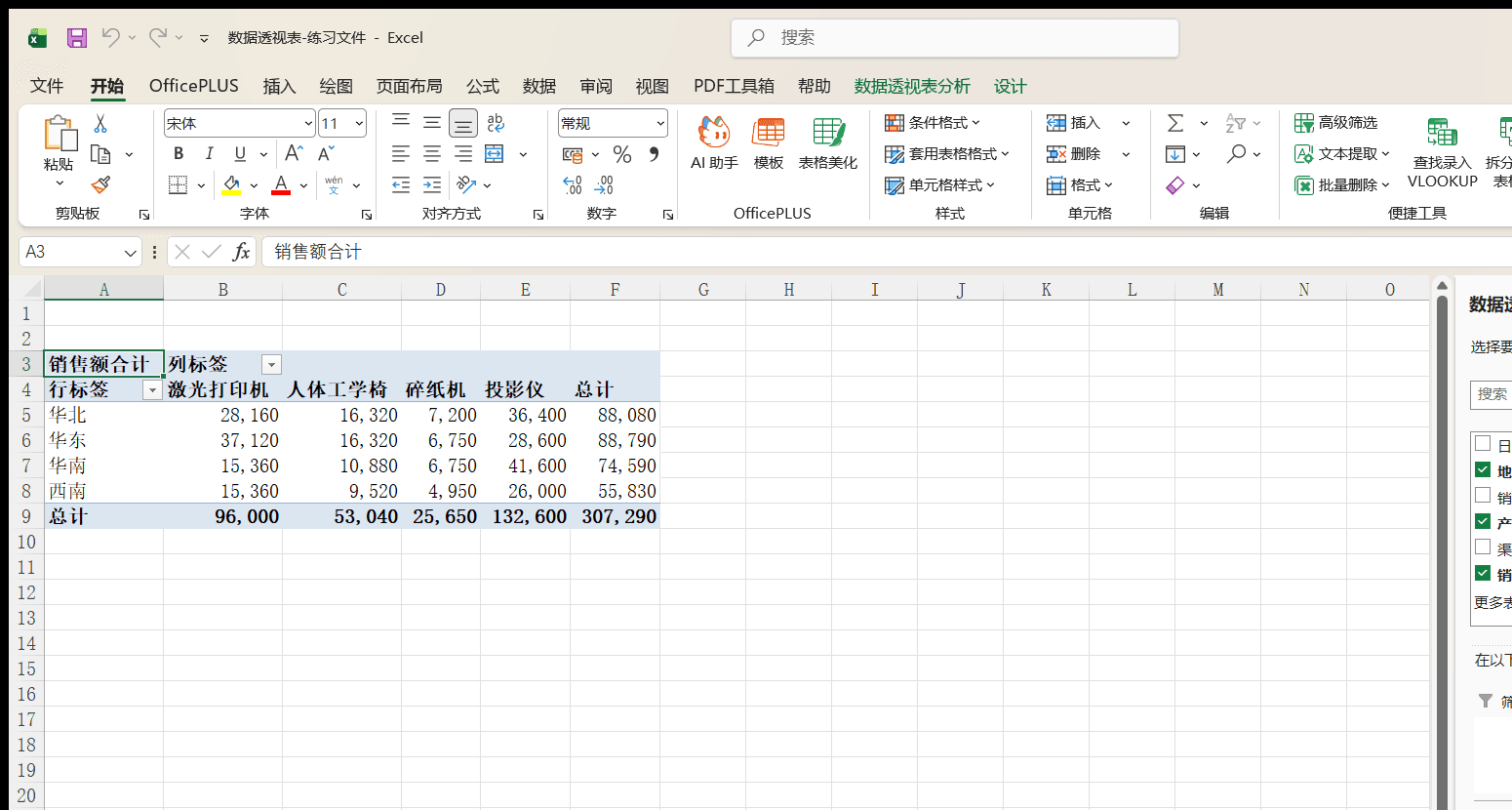Click the Paste clipboard icon

coord(59,135)
